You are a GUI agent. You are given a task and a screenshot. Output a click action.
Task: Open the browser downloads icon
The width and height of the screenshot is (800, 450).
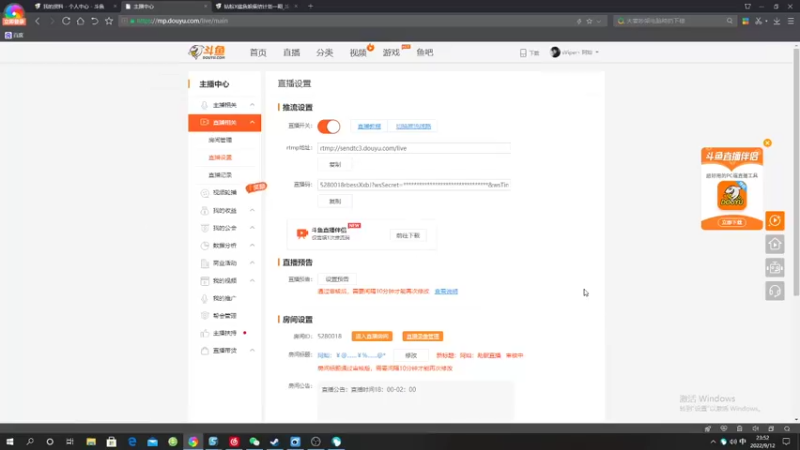click(x=777, y=21)
